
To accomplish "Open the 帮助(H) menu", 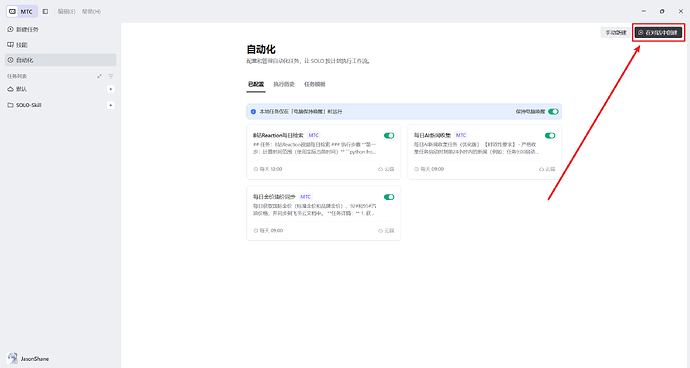I will pos(91,11).
